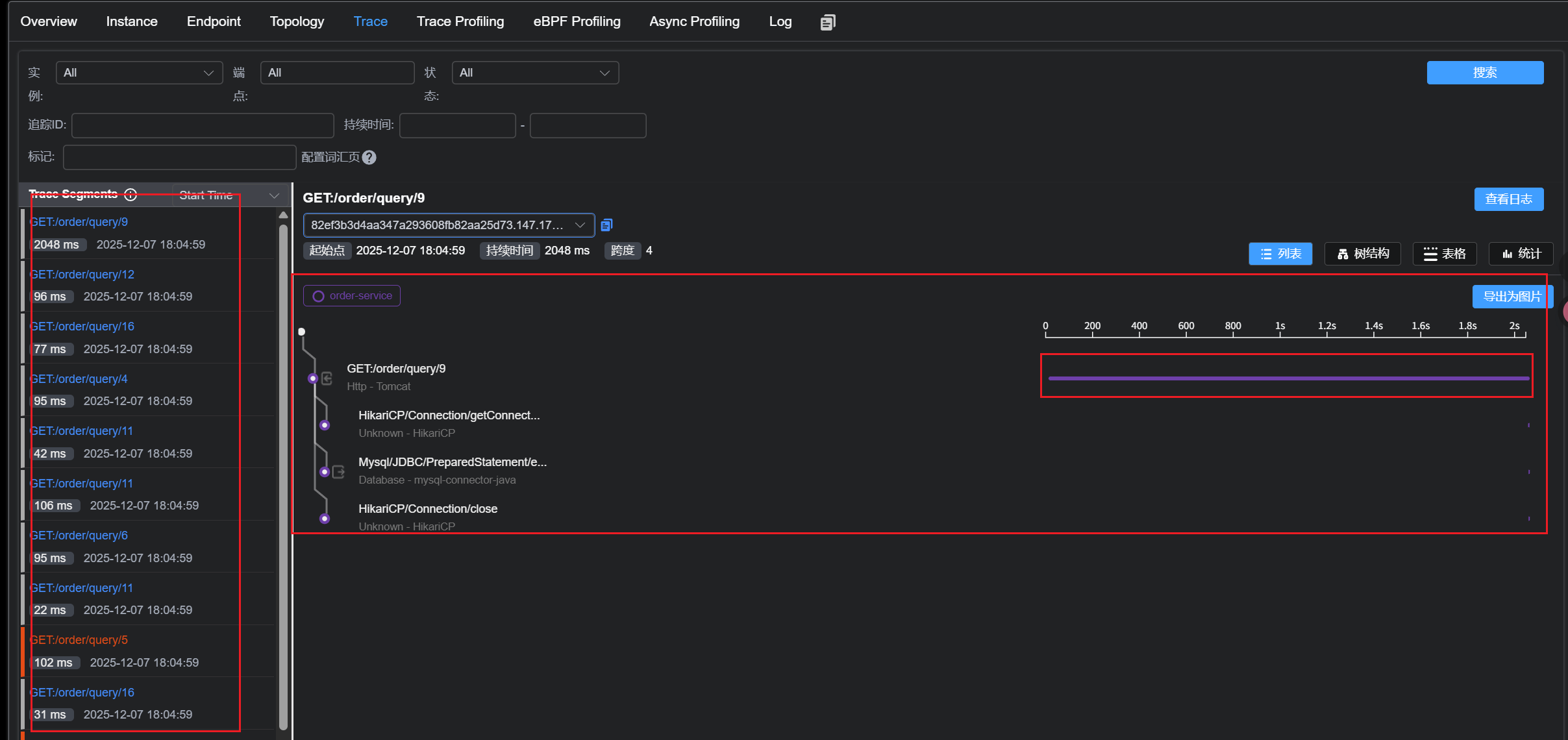Click the exit-span icon next to Mysql/JDBC span
This screenshot has height=740, width=1568.
coord(338,472)
